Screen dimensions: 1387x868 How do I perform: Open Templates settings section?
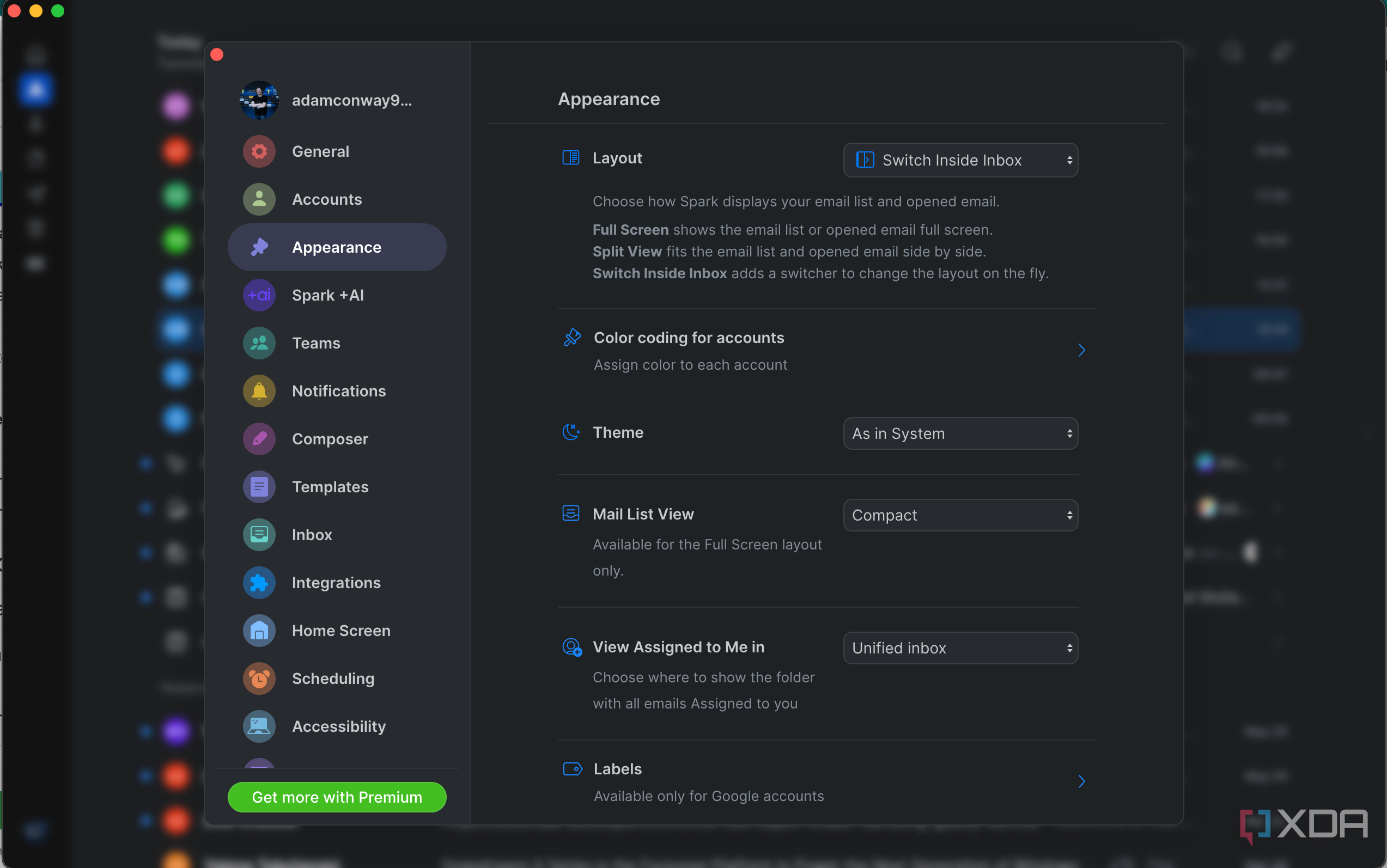click(x=337, y=487)
